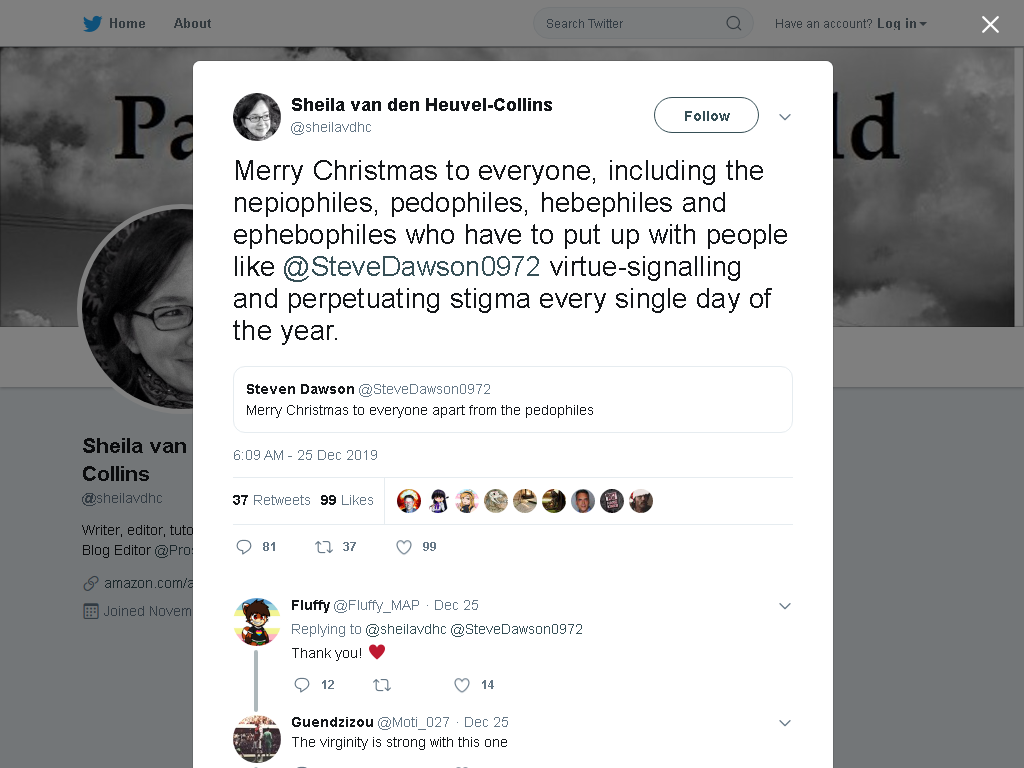1024x768 pixels.
Task: Like the main tweet with heart icon
Action: 404,547
